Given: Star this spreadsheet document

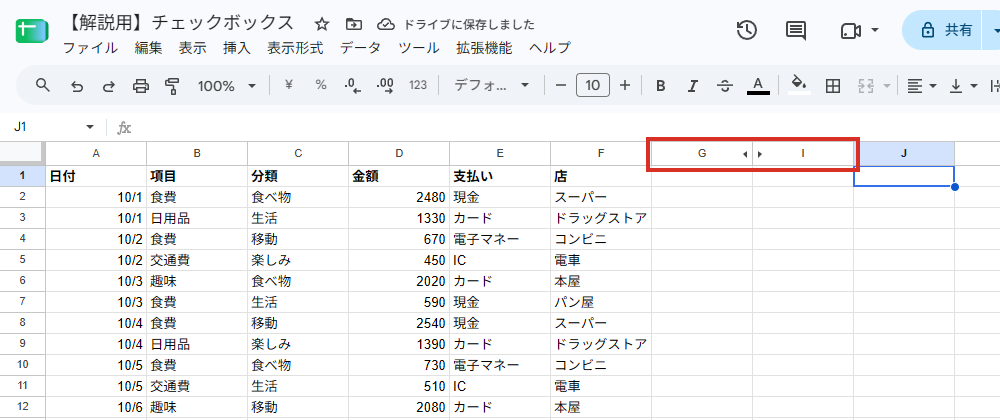Looking at the screenshot, I should coord(322,24).
